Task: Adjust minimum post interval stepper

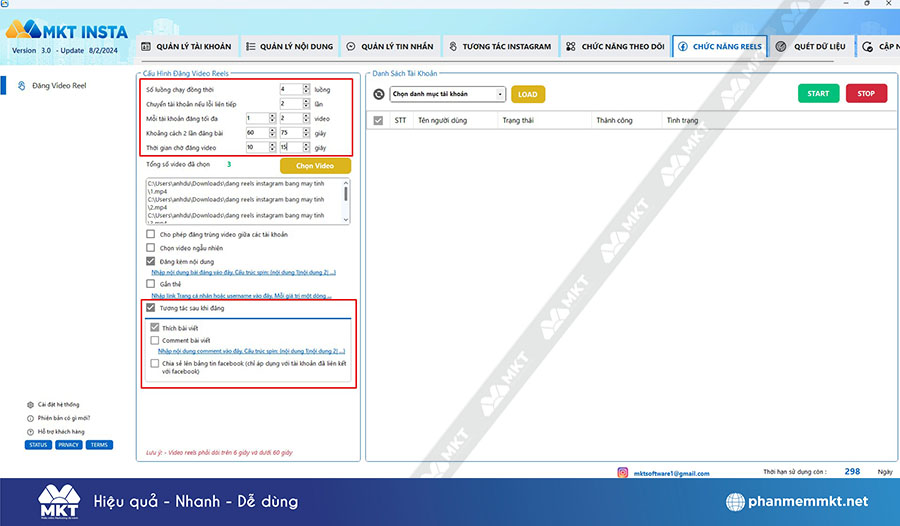Action: (x=272, y=133)
